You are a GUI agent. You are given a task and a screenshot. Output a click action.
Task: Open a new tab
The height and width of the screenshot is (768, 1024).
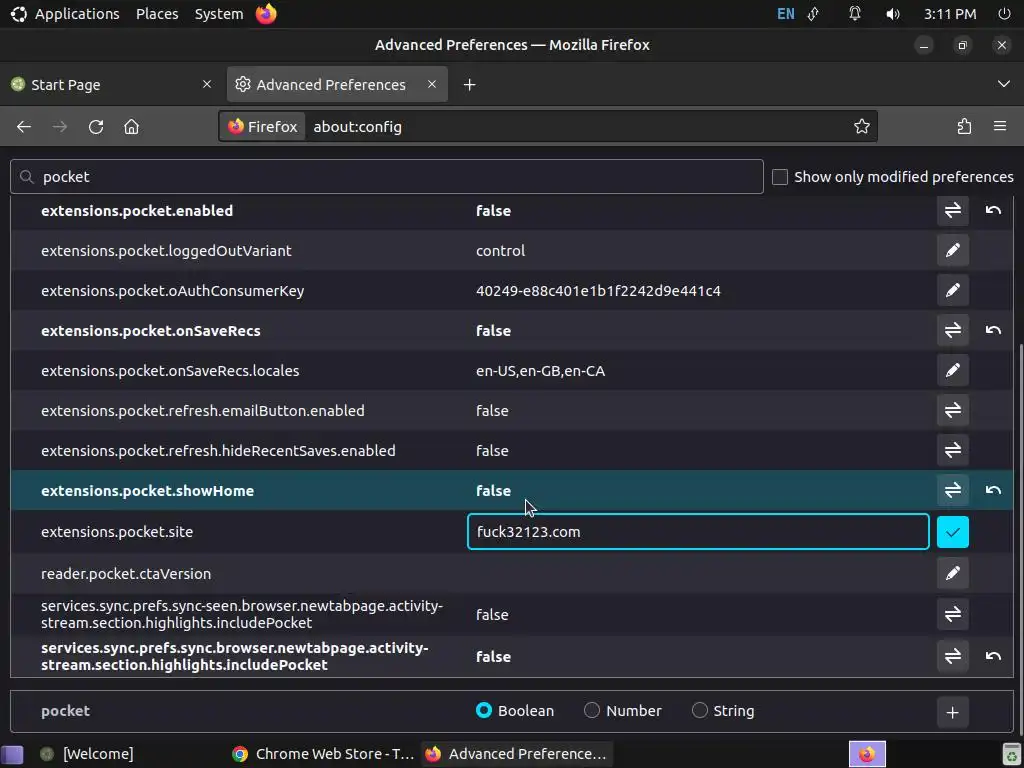(x=469, y=84)
